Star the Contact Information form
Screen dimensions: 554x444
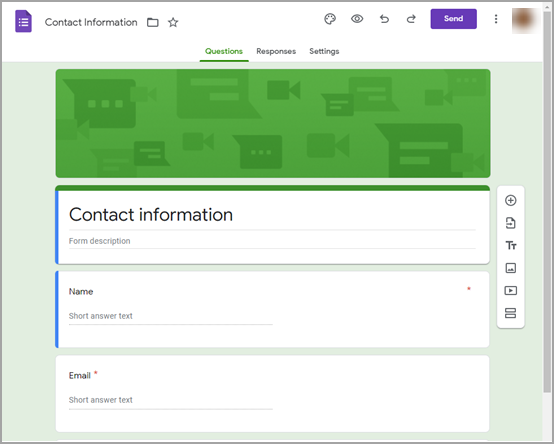pos(173,22)
